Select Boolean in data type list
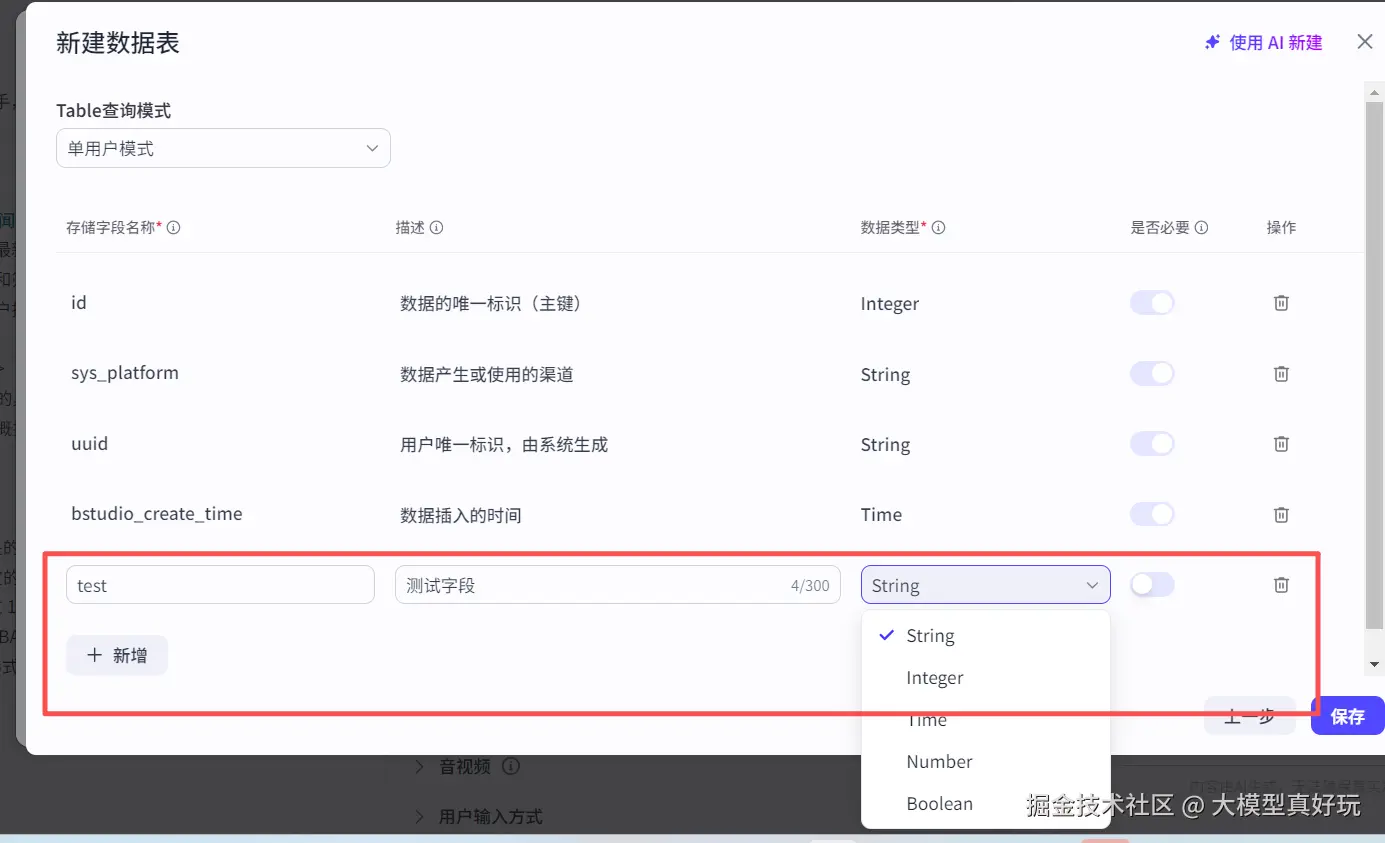1385x843 pixels. coord(985,804)
